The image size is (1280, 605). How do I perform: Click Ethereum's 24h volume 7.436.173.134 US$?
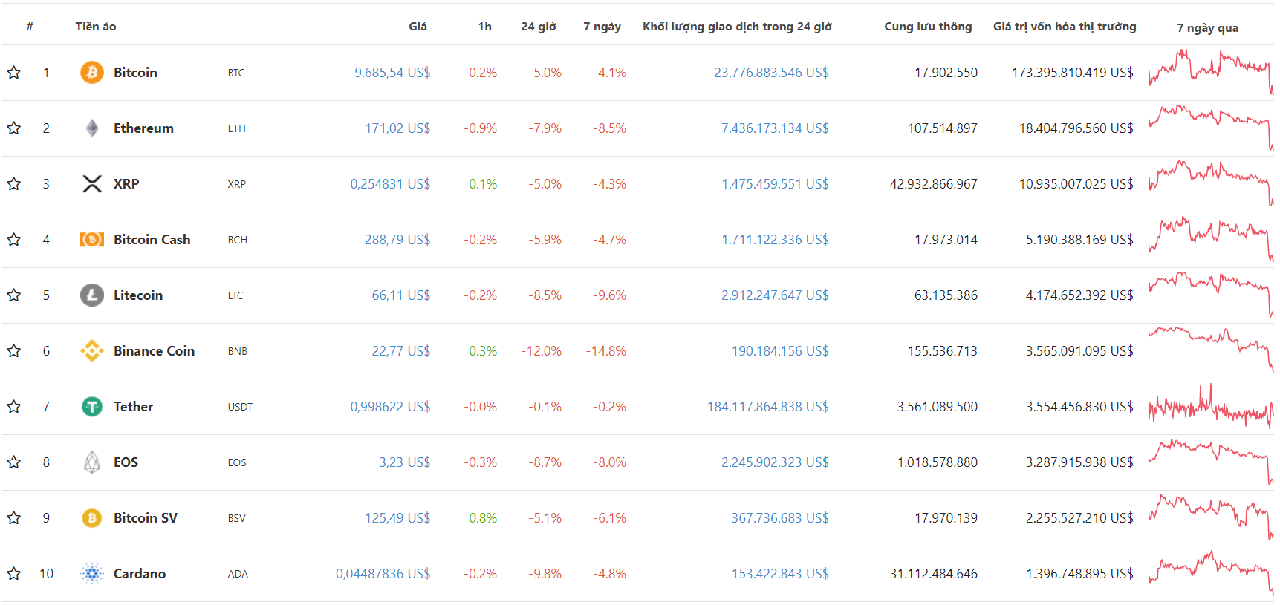click(x=775, y=128)
